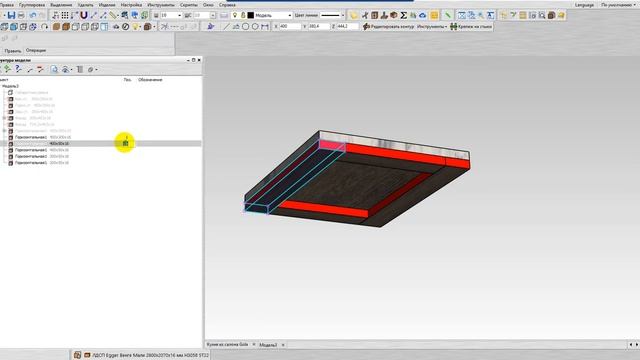Click the Z coordinate field
This screenshot has width=640, height=360.
pyautogui.click(x=347, y=26)
